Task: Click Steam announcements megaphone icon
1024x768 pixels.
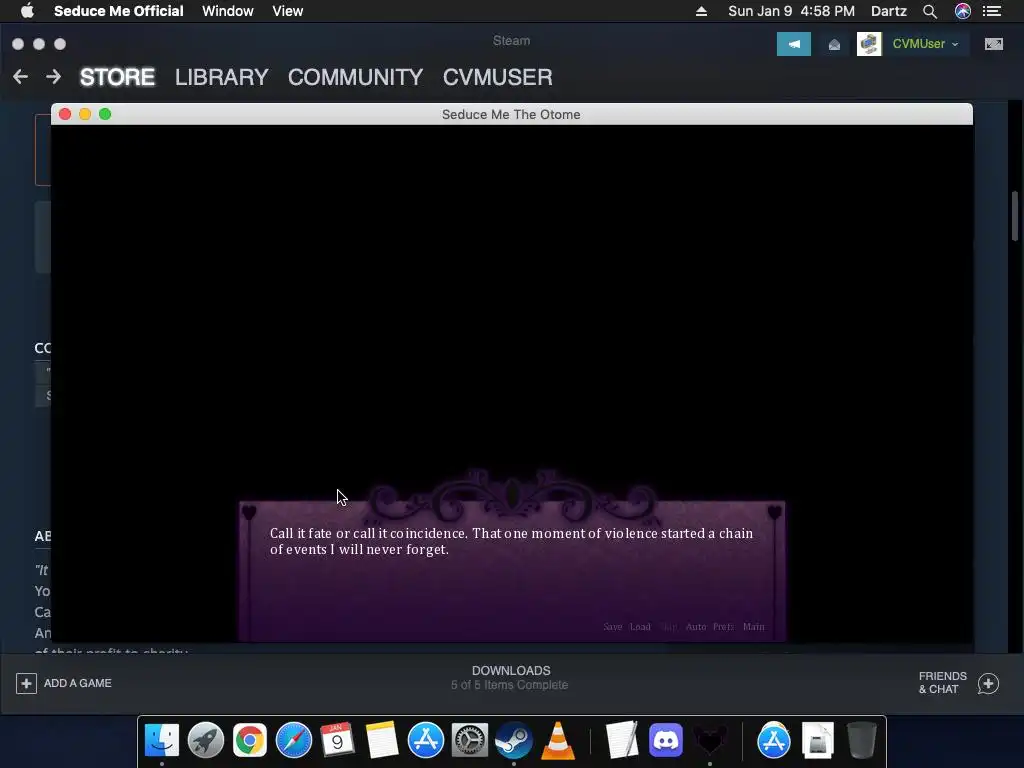Action: coord(793,44)
